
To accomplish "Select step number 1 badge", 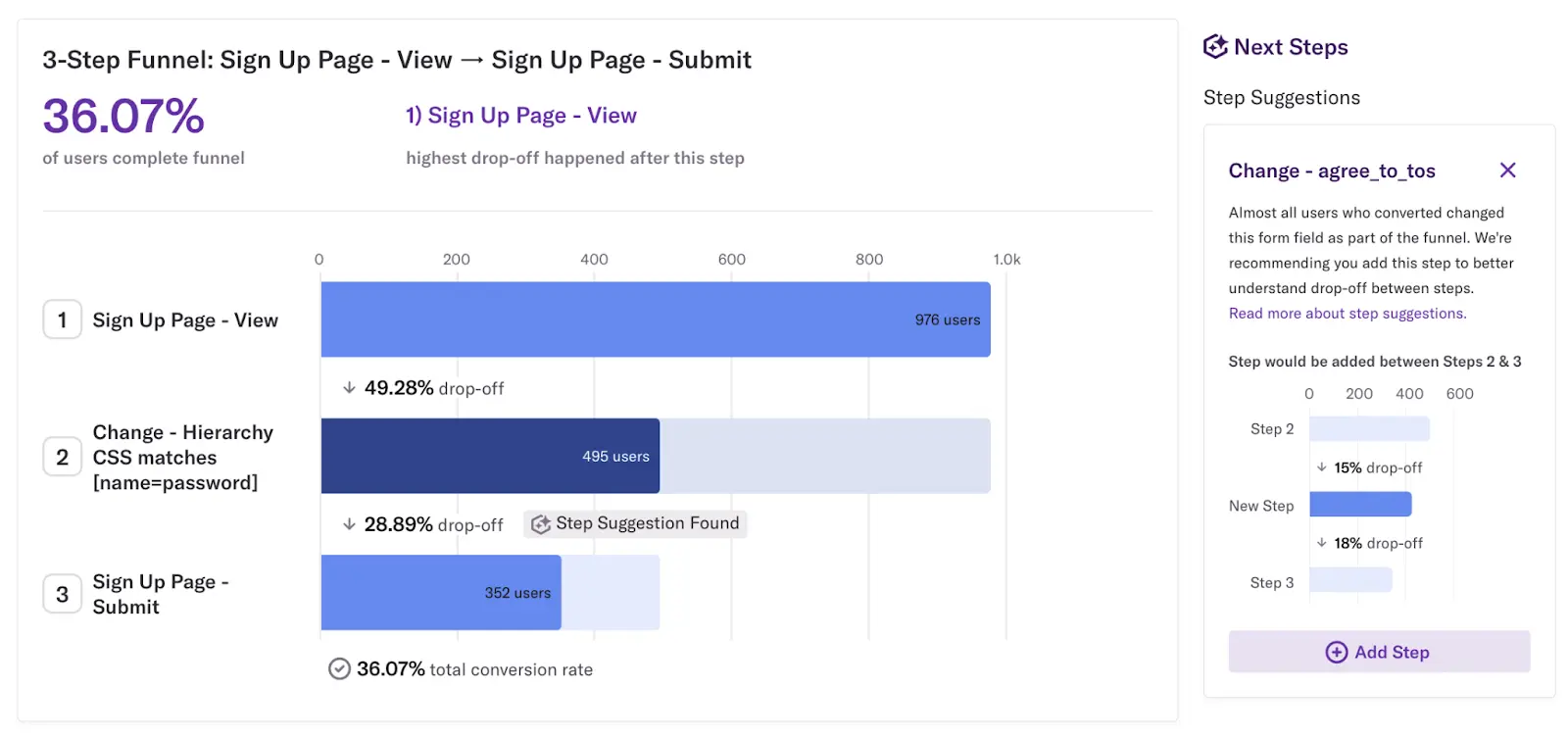I will (62, 319).
